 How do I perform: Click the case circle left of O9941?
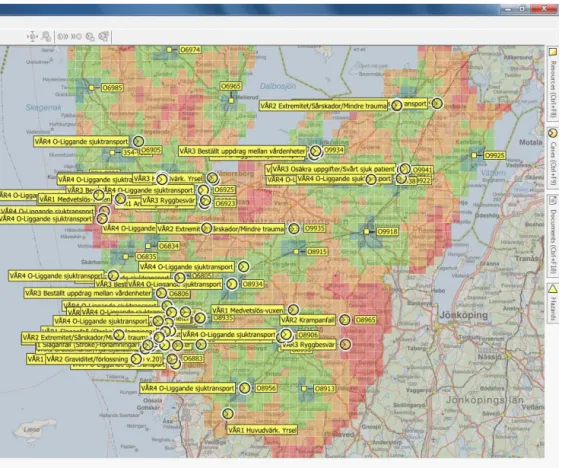pyautogui.click(x=405, y=168)
